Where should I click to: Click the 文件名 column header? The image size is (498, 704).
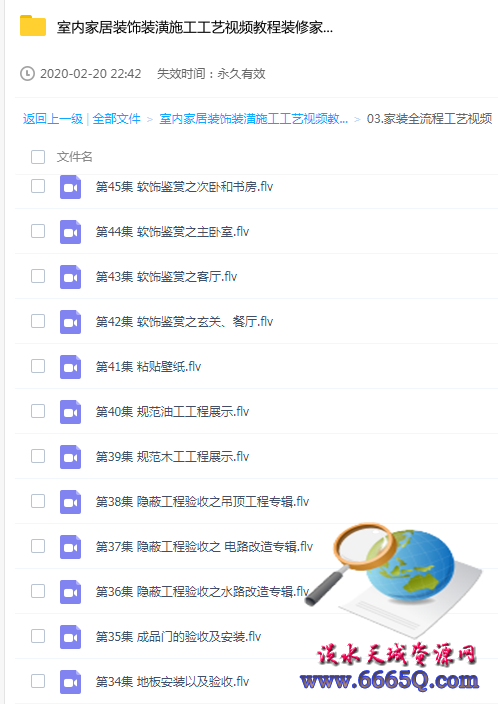coord(75,157)
